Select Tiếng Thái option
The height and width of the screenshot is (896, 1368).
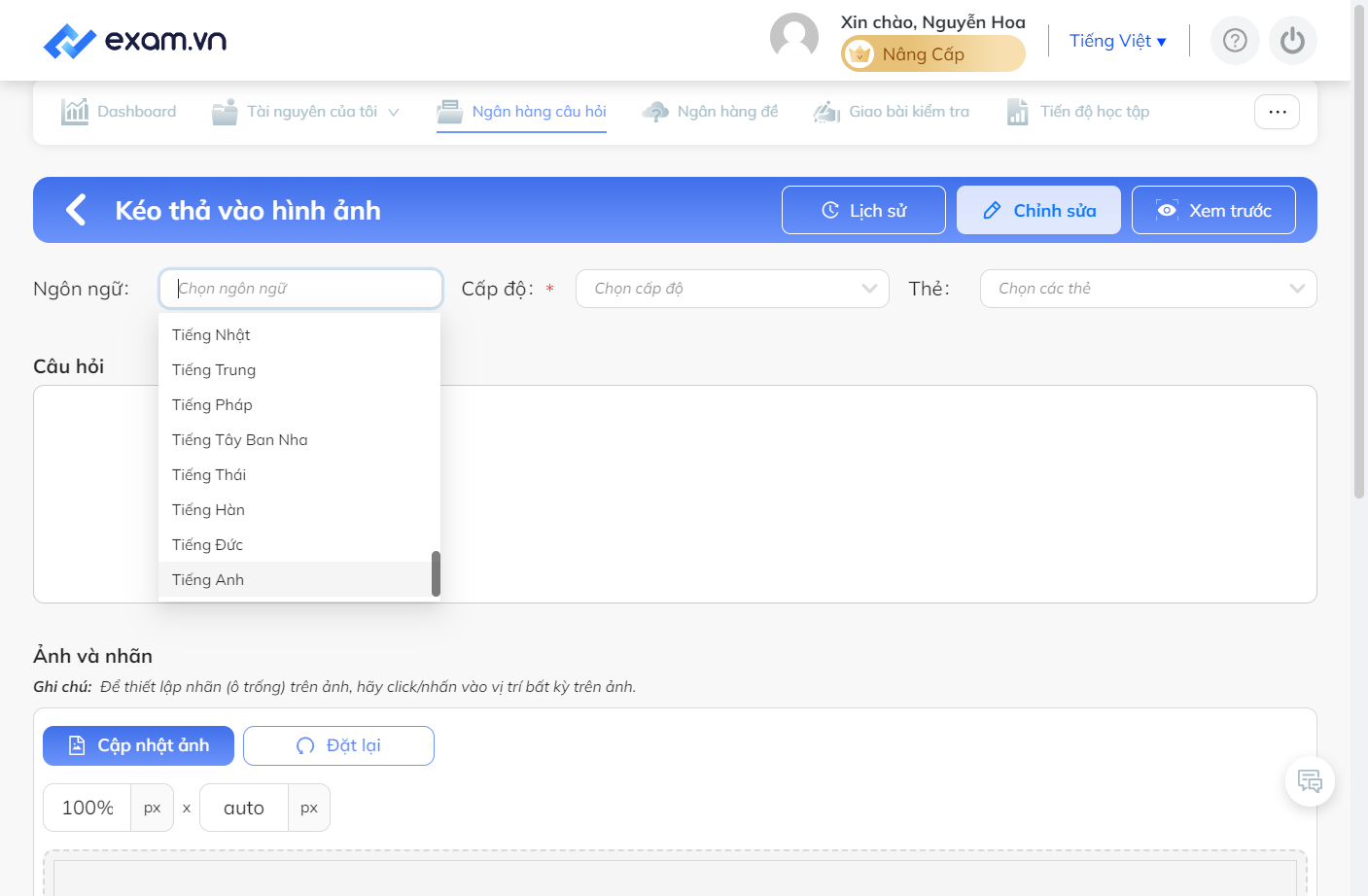(299, 474)
